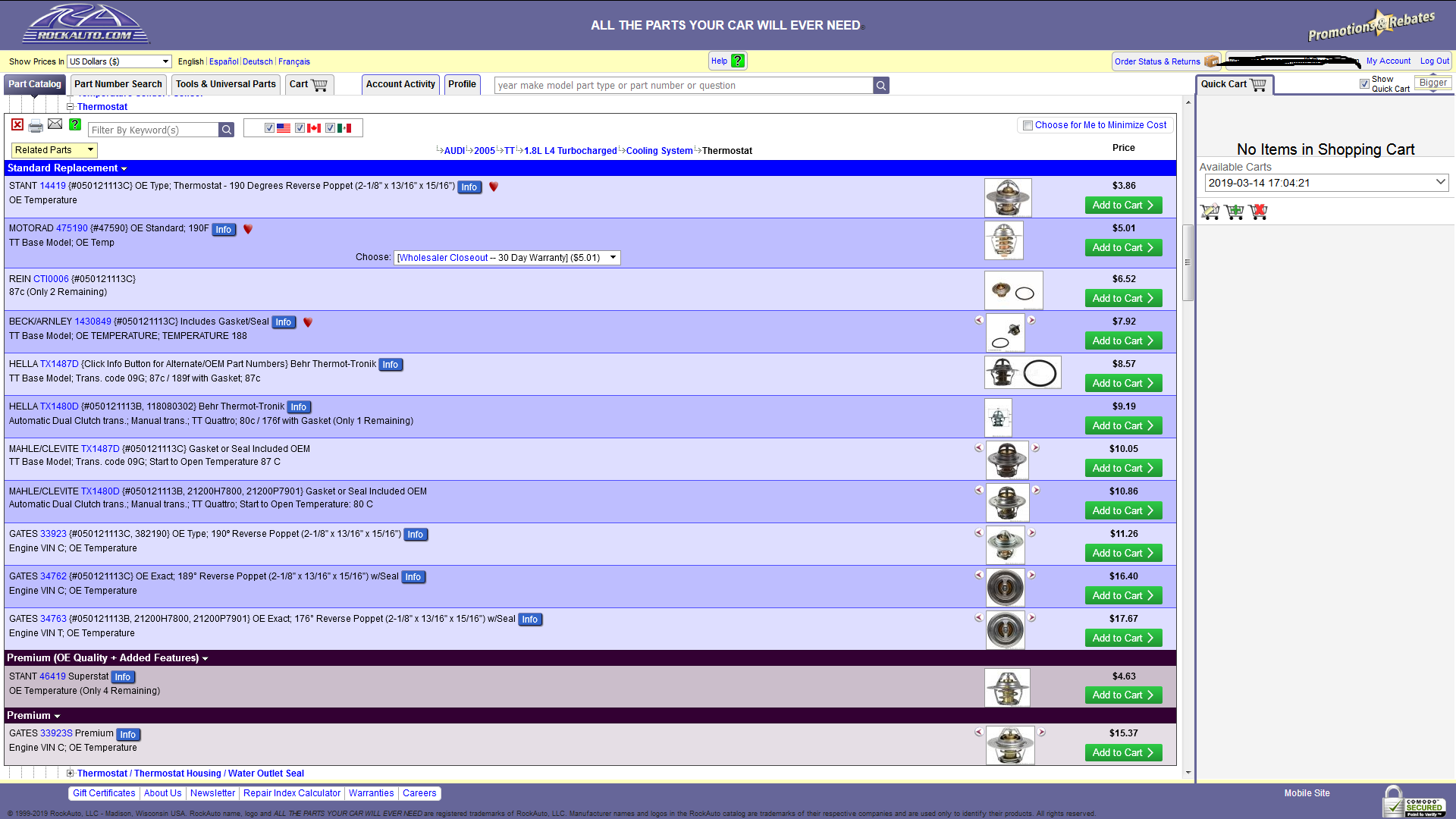1456x819 pixels.
Task: Add STANT 14419 at $3.86 to cart
Action: point(1123,206)
